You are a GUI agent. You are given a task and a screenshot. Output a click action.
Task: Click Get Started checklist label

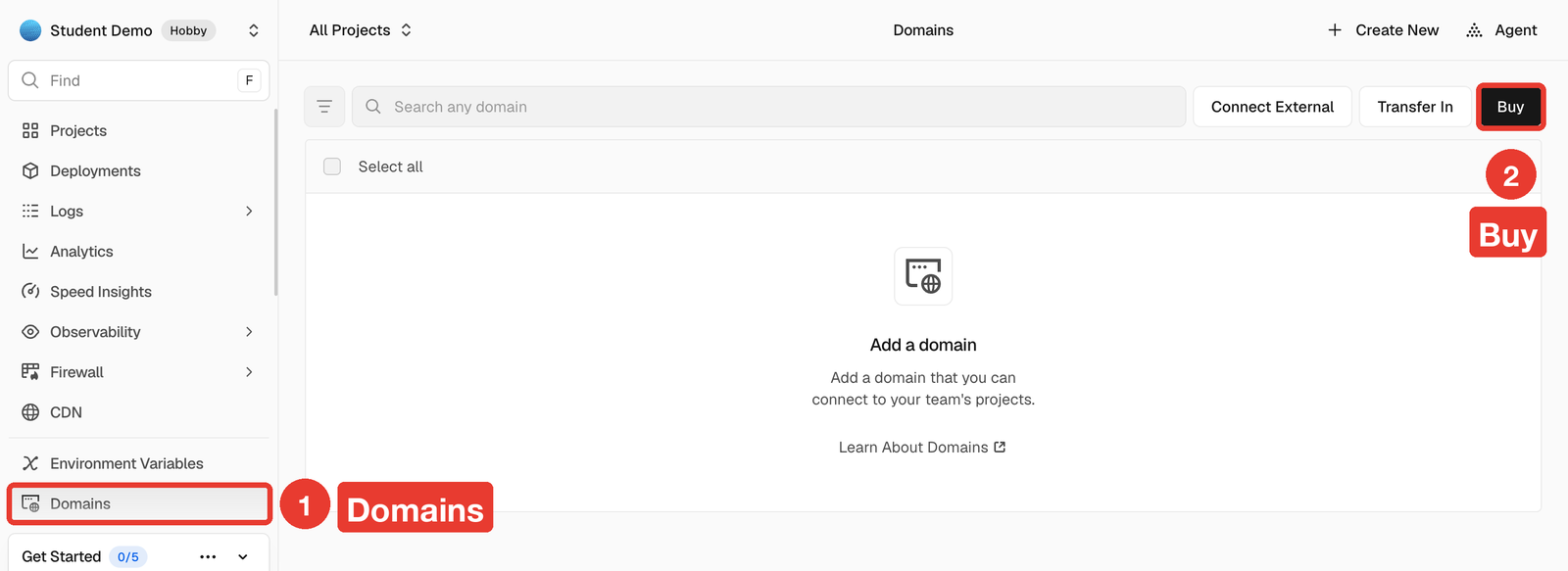click(61, 556)
